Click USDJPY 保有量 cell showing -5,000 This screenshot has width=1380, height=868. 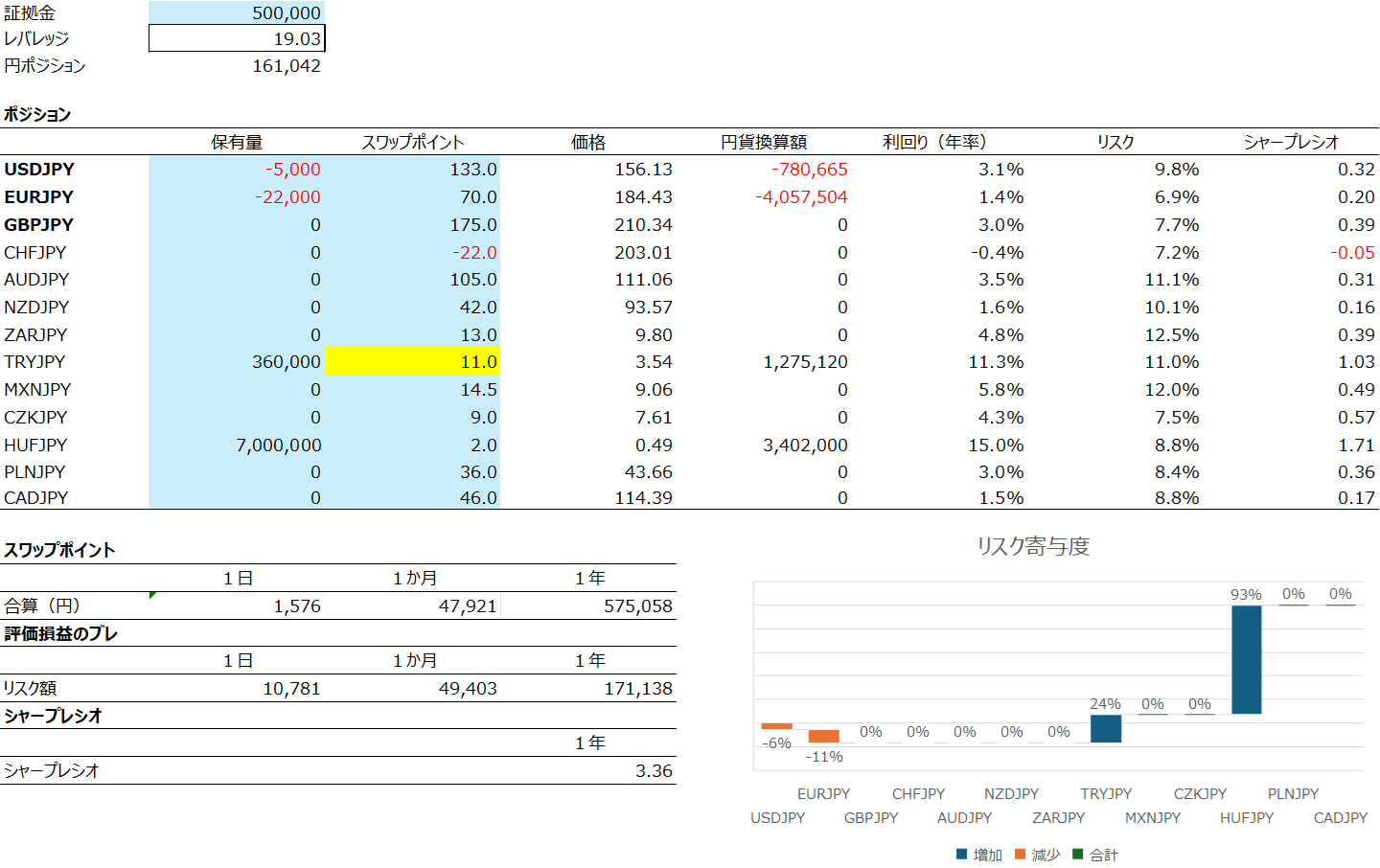(x=237, y=170)
